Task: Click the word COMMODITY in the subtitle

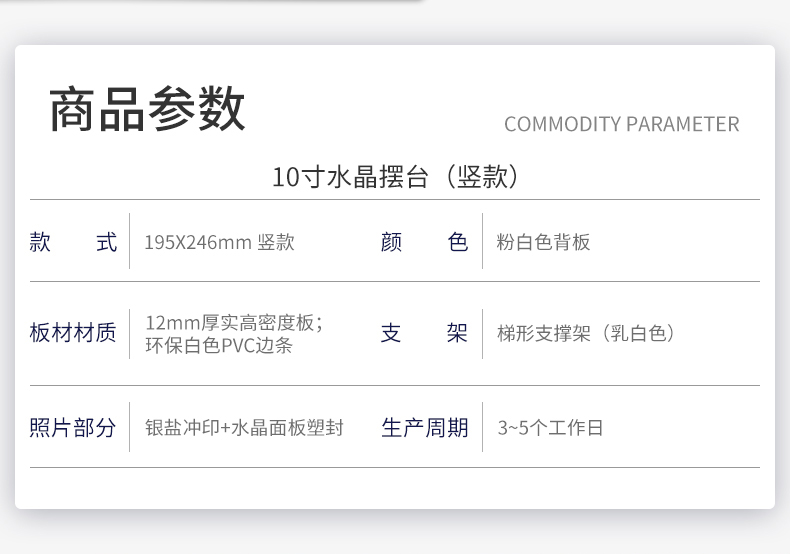Action: point(563,124)
